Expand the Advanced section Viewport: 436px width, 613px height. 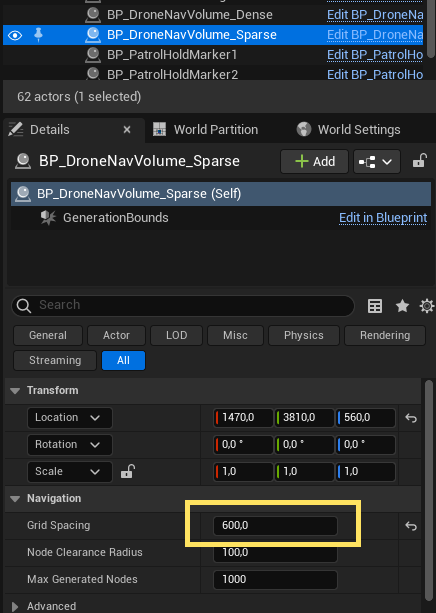tap(15, 607)
